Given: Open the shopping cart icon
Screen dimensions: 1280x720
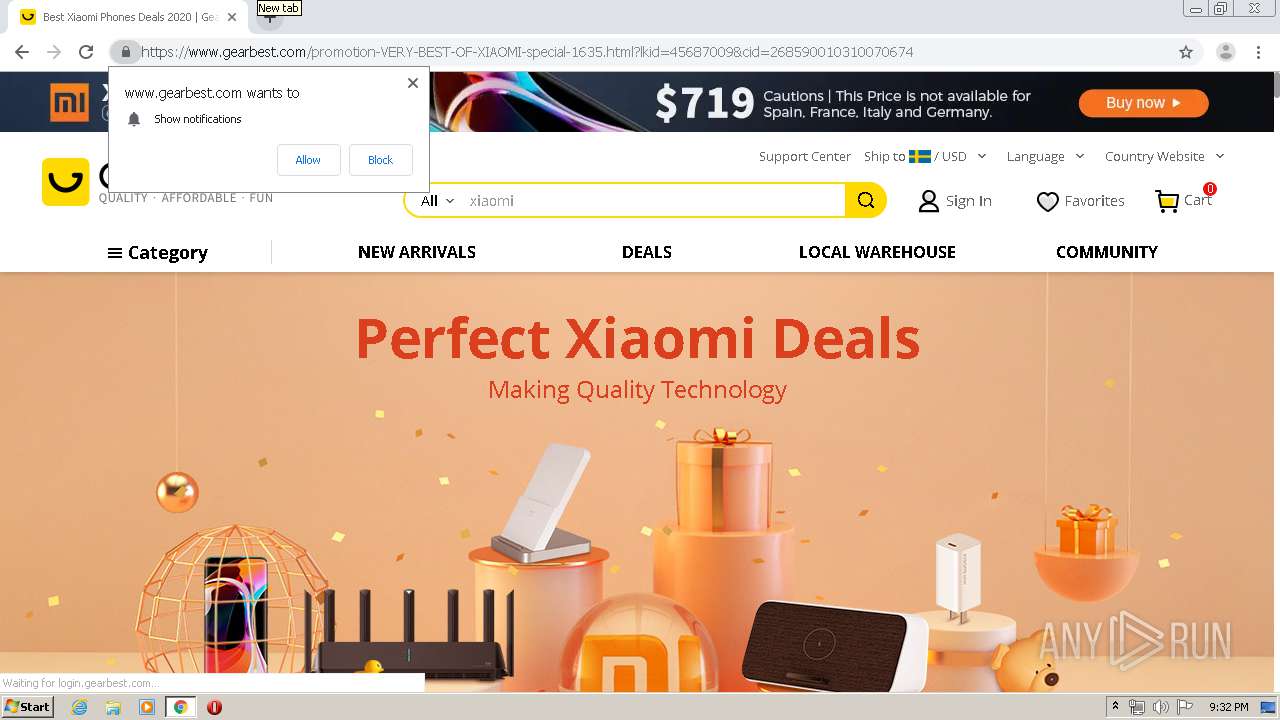Looking at the screenshot, I should [x=1167, y=201].
